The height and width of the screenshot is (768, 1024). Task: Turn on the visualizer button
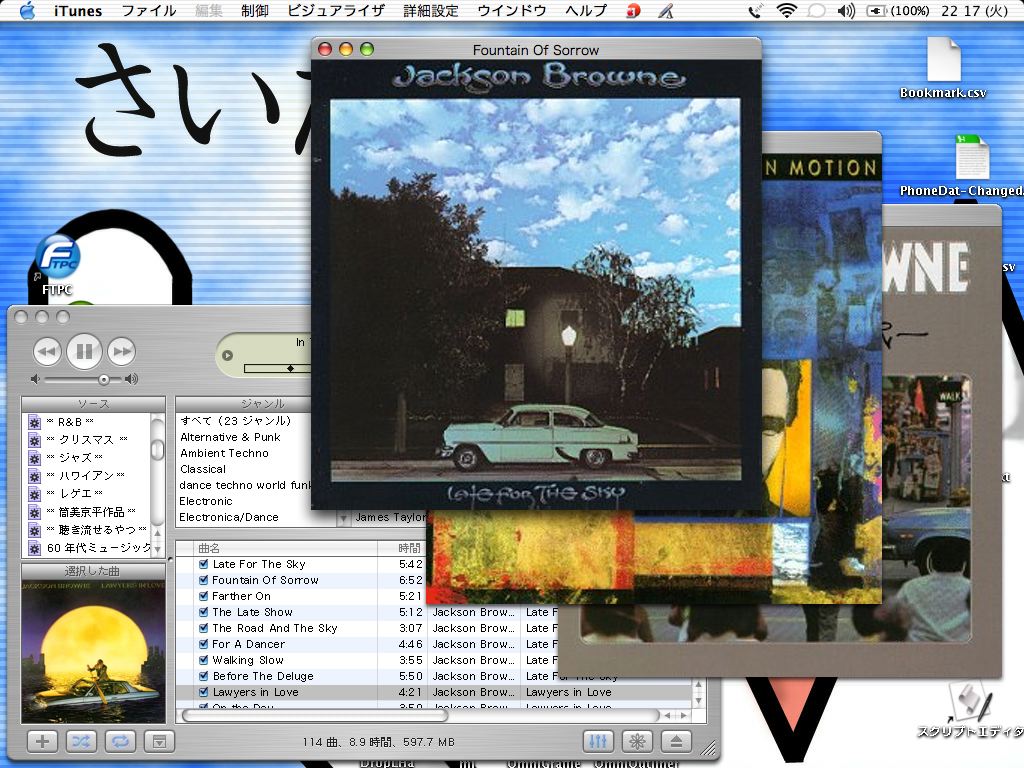(637, 741)
